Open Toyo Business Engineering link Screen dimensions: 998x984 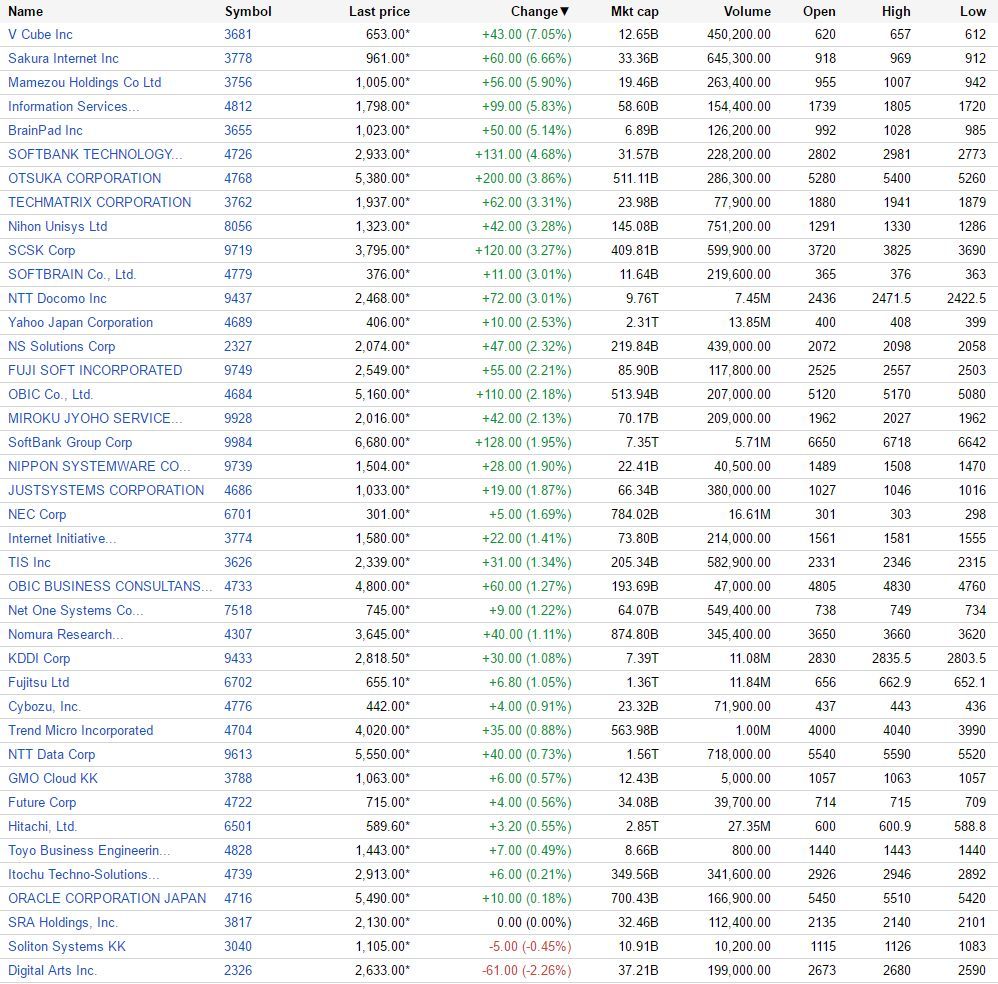[89, 850]
